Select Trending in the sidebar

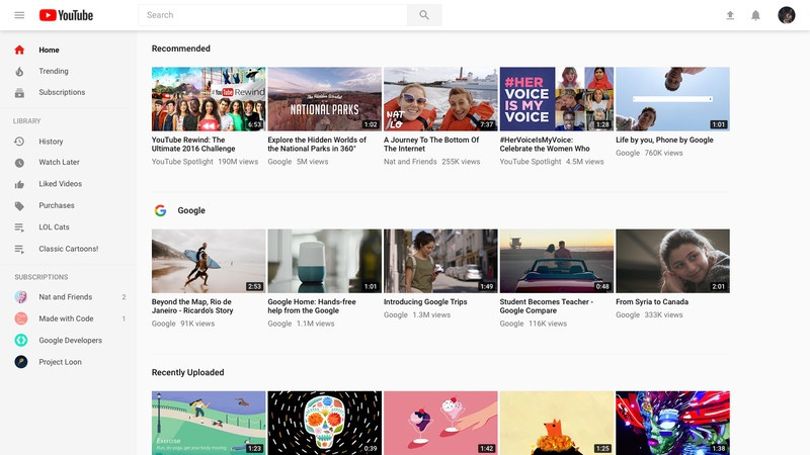click(53, 71)
